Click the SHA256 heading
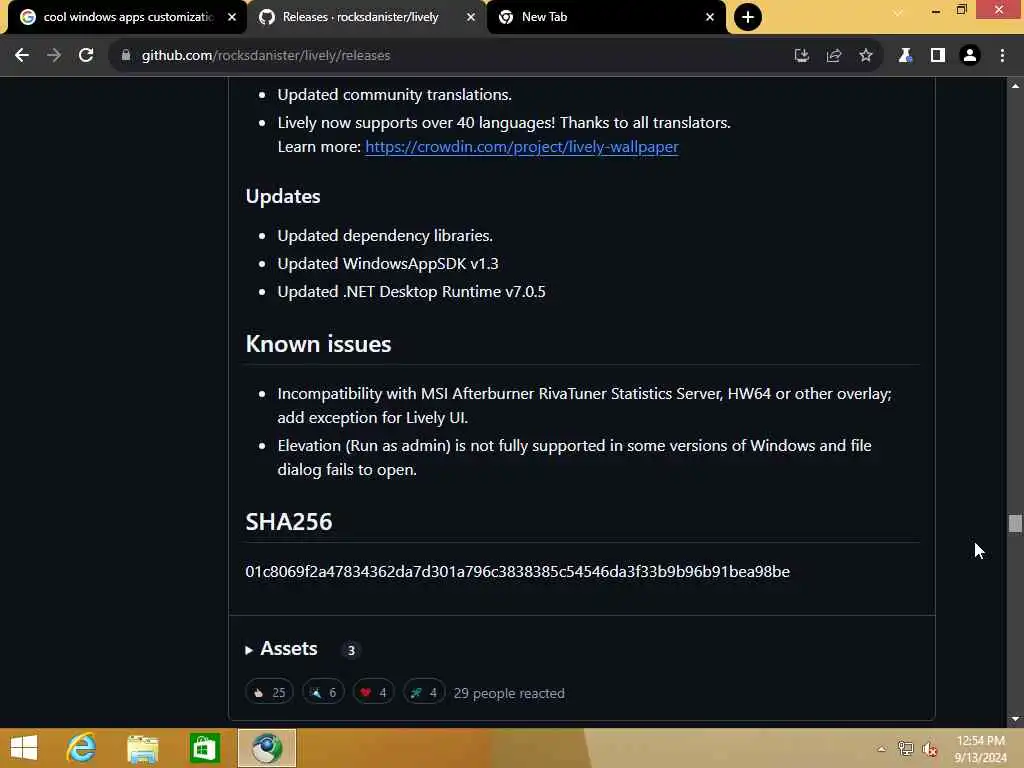Screen dimensions: 1024x768 point(289,522)
